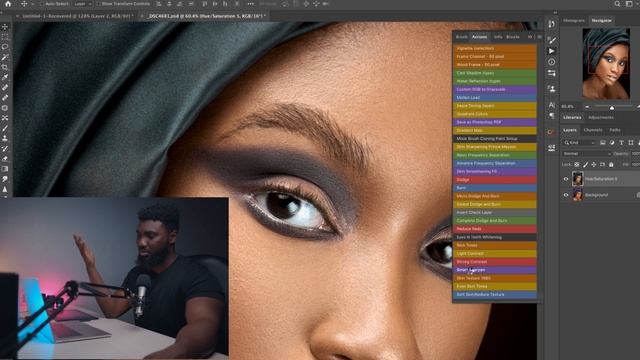Toggle filter for type layers
The image size is (640, 360).
click(621, 142)
